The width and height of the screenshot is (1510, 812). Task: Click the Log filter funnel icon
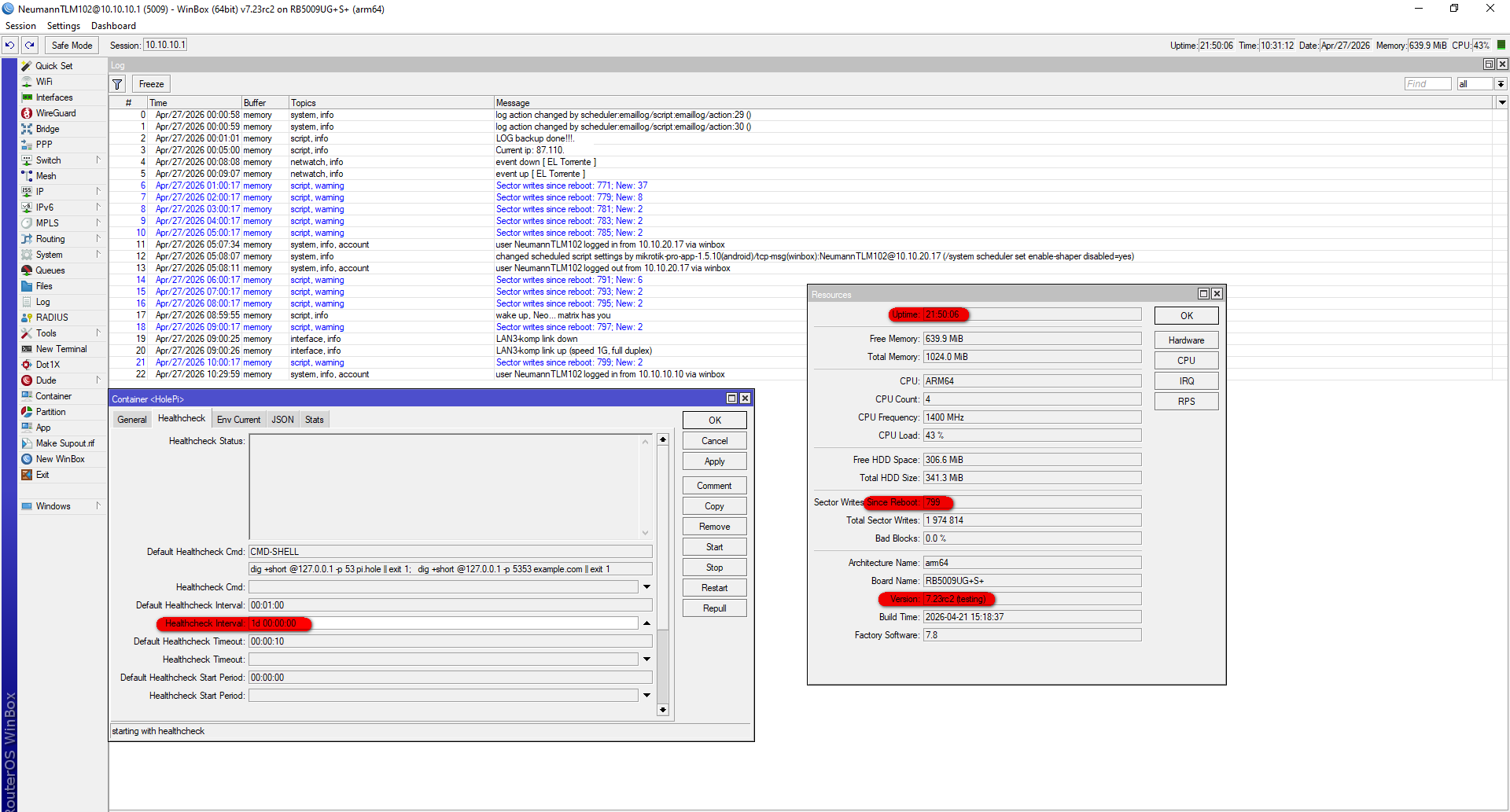[118, 84]
